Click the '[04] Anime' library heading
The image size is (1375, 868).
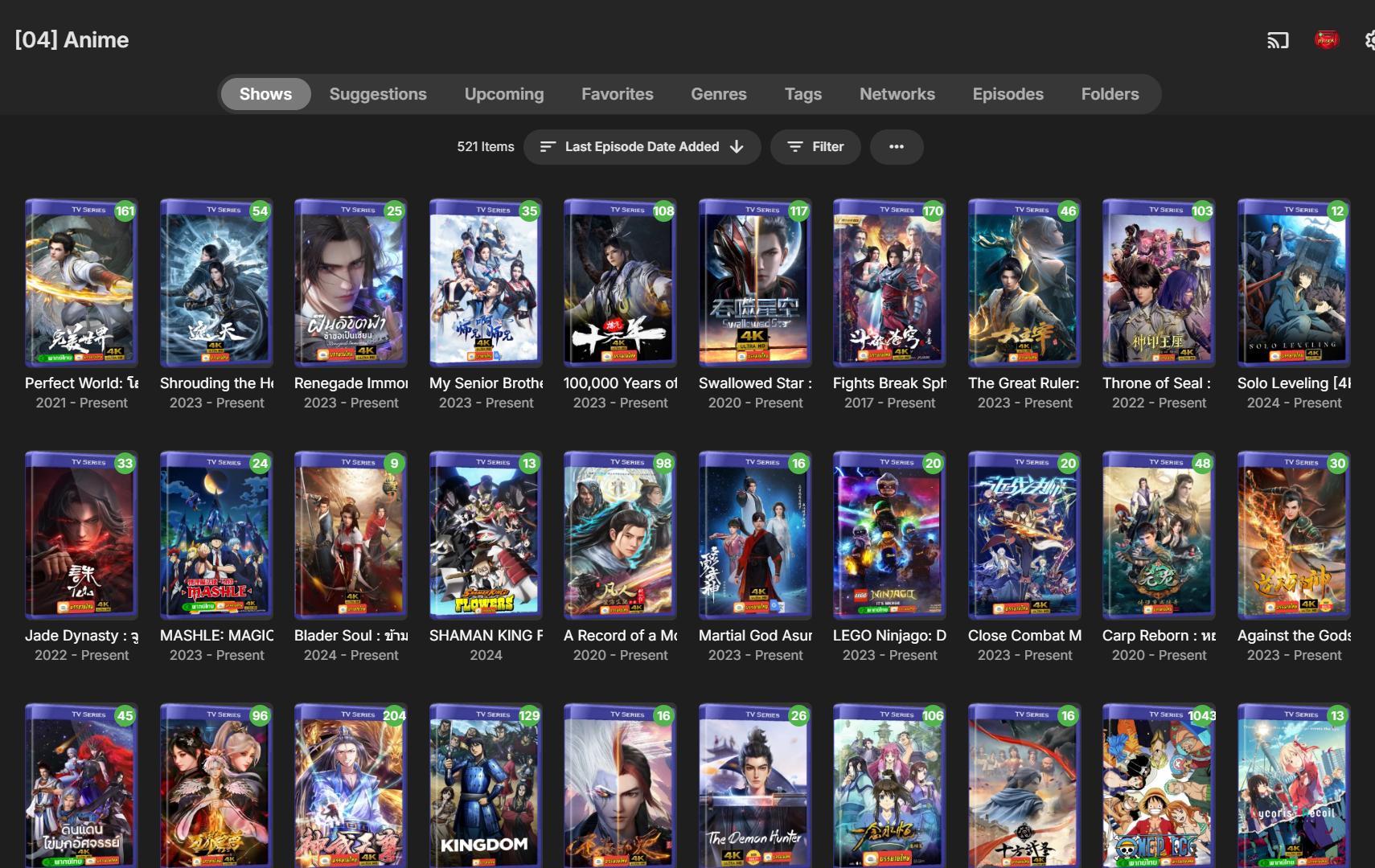coord(72,39)
